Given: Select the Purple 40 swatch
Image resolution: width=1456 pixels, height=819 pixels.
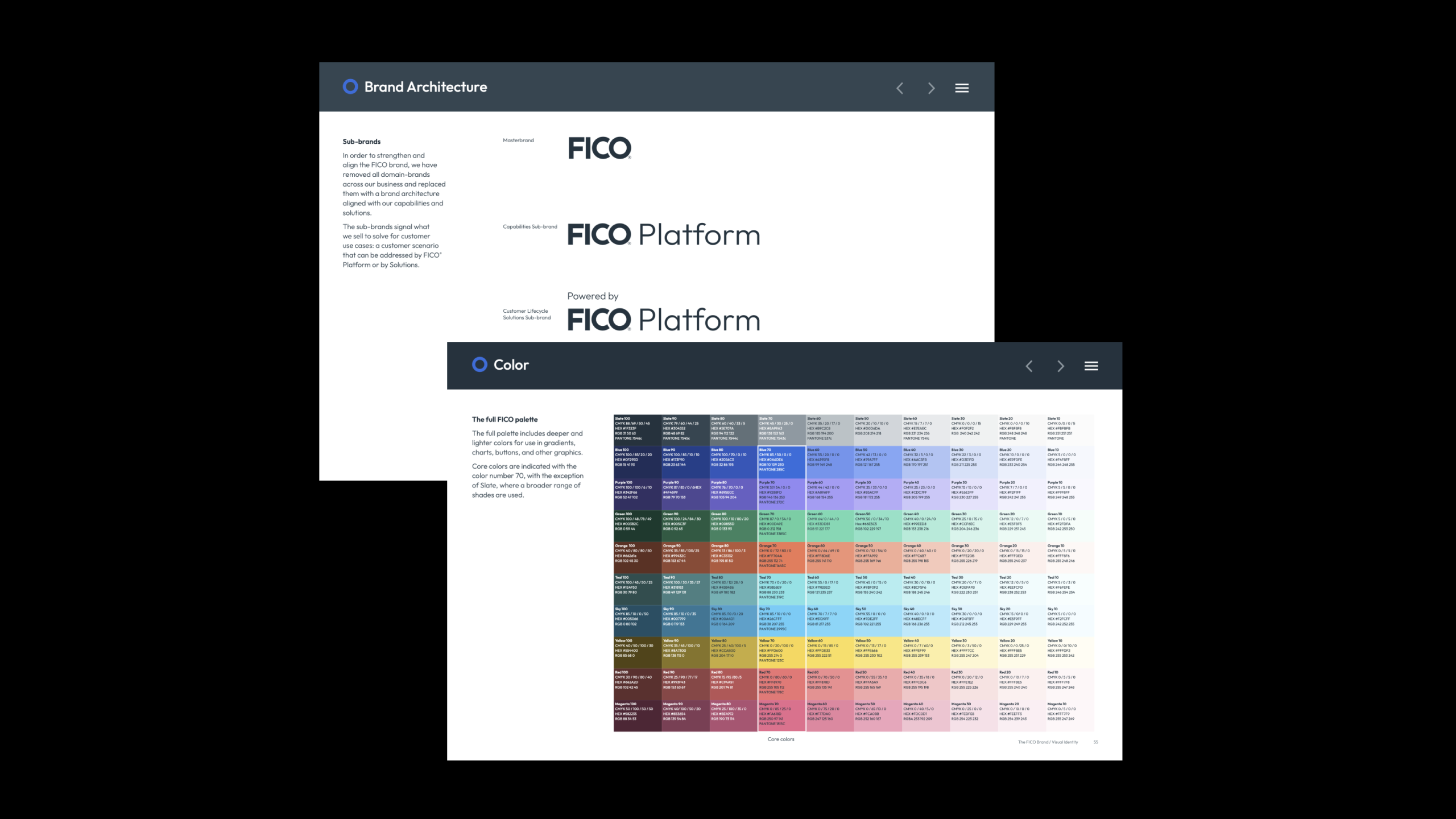Looking at the screenshot, I should point(926,495).
